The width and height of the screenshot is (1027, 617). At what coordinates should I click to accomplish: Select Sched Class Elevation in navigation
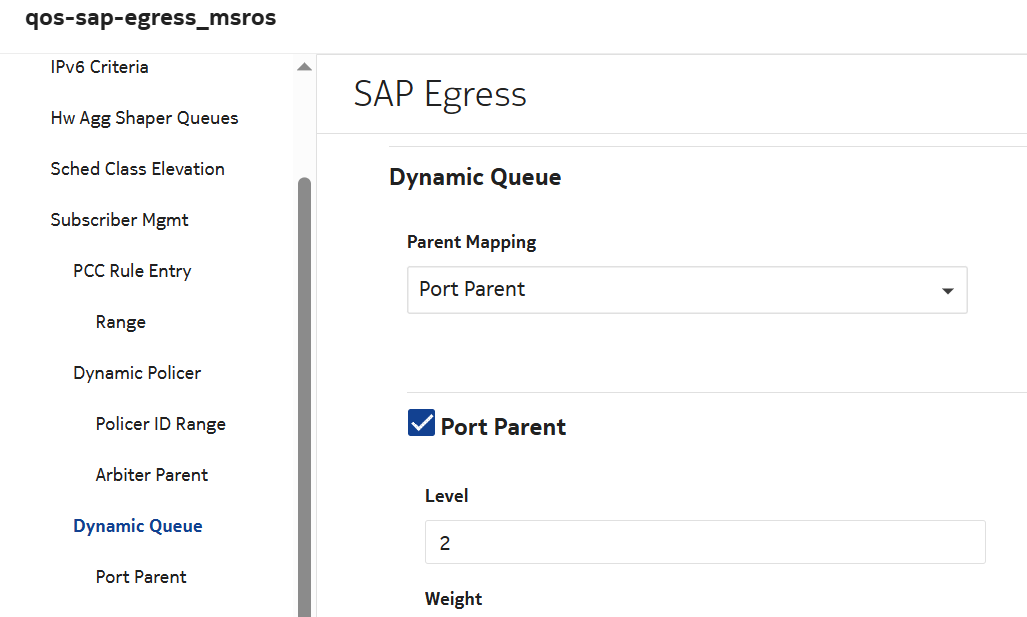pos(137,169)
